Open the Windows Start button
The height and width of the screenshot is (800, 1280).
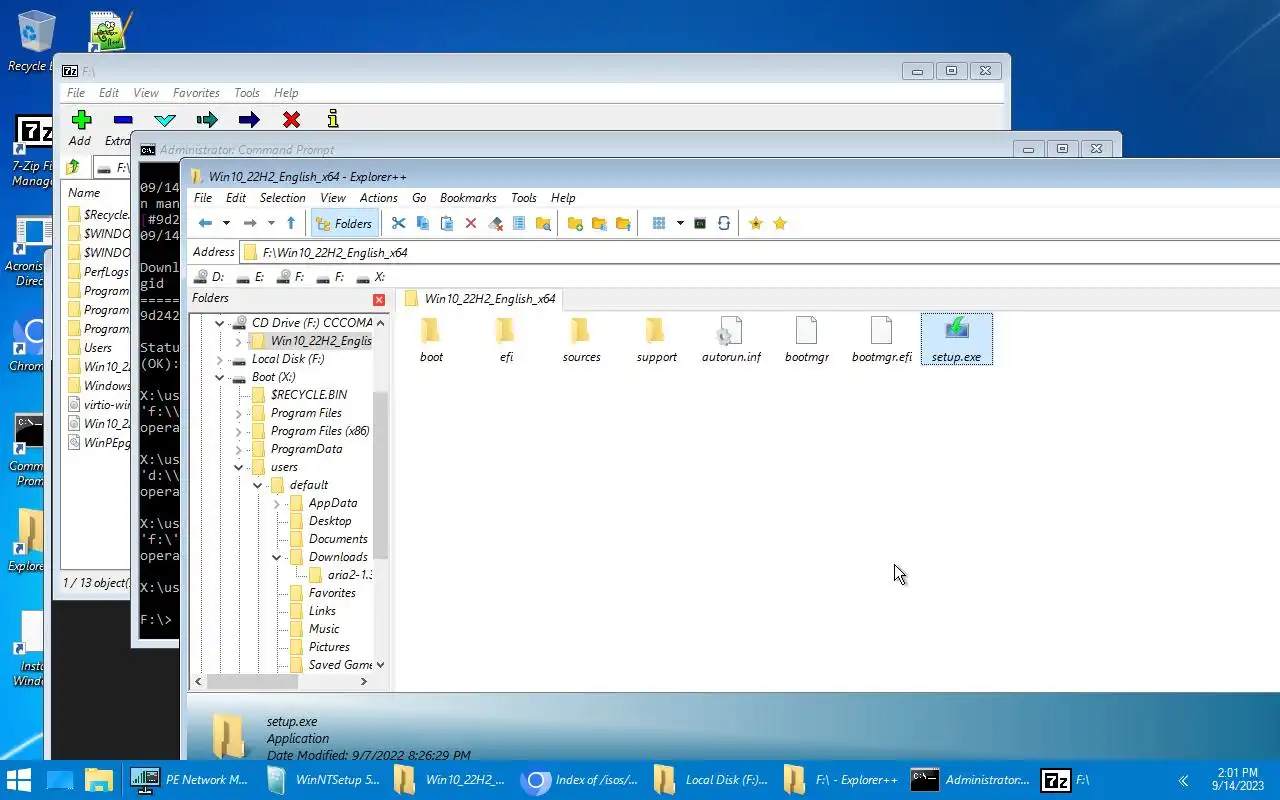tap(19, 780)
